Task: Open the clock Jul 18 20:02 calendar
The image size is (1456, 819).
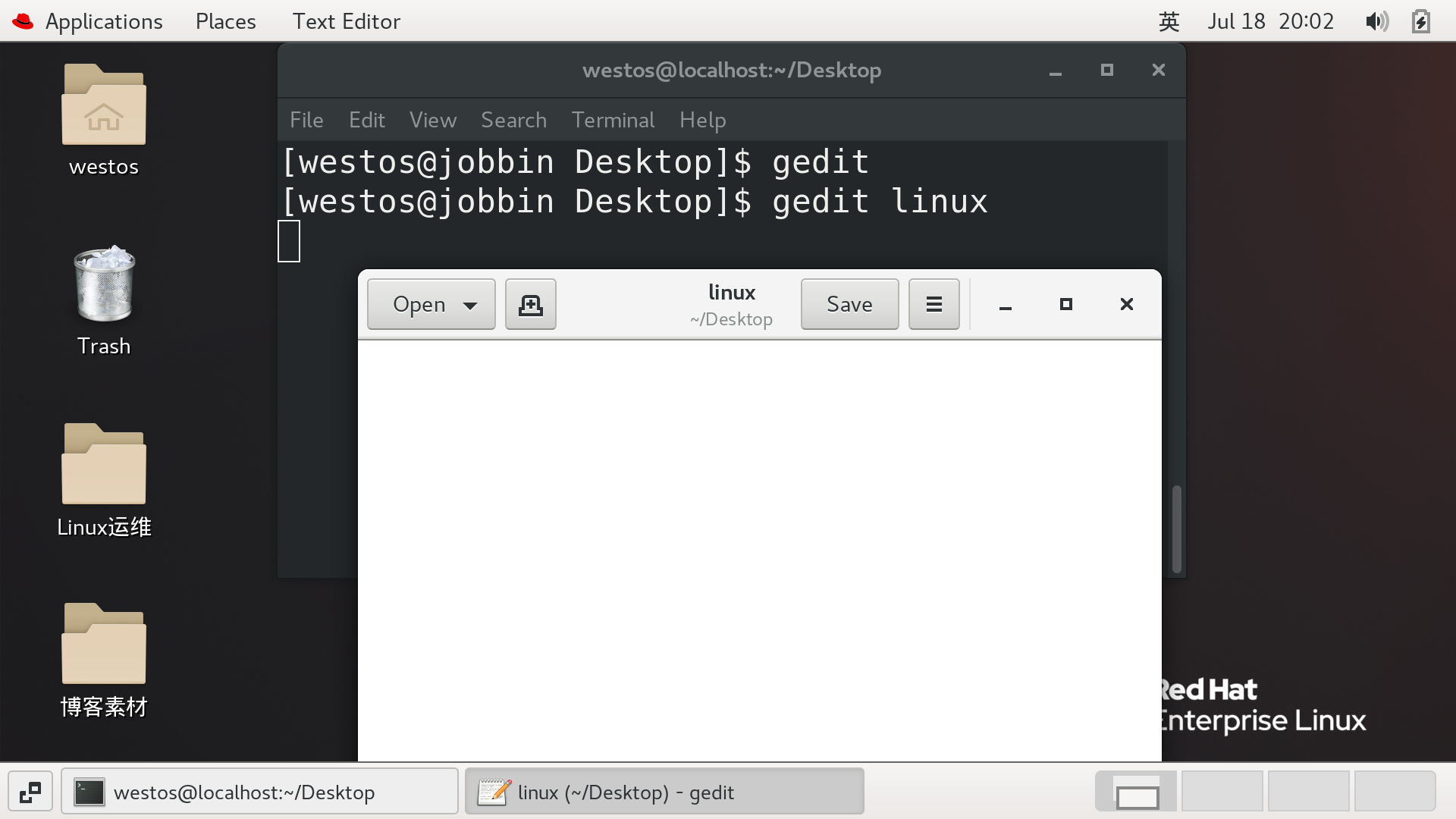Action: (x=1270, y=21)
